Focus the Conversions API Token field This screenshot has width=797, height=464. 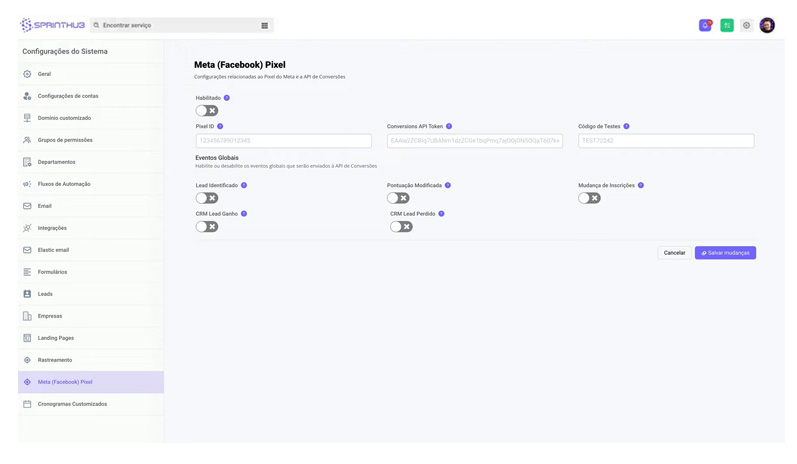[475, 141]
